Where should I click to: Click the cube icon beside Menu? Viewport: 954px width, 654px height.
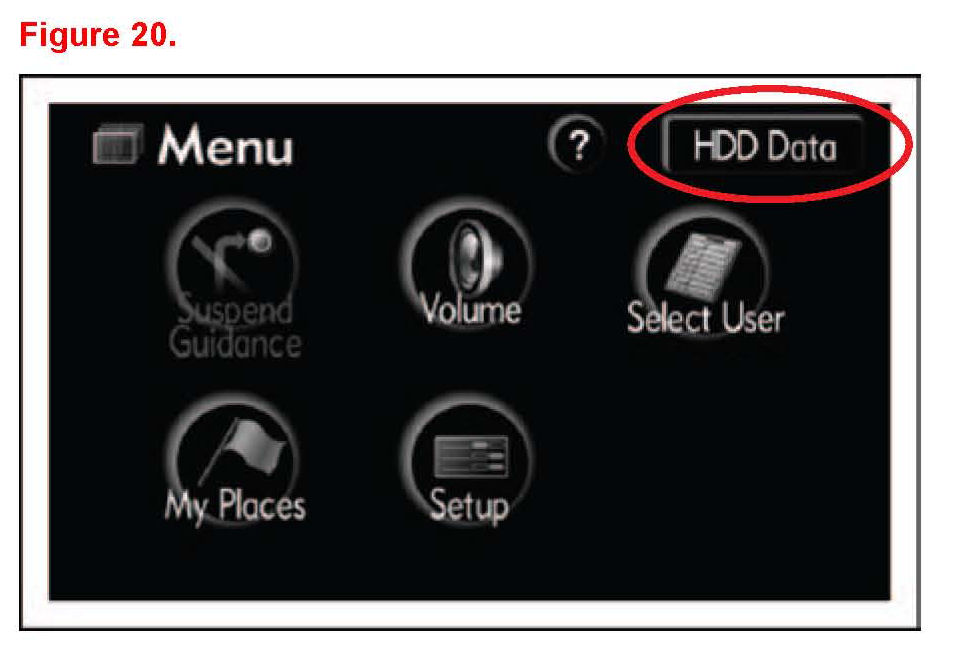point(118,144)
